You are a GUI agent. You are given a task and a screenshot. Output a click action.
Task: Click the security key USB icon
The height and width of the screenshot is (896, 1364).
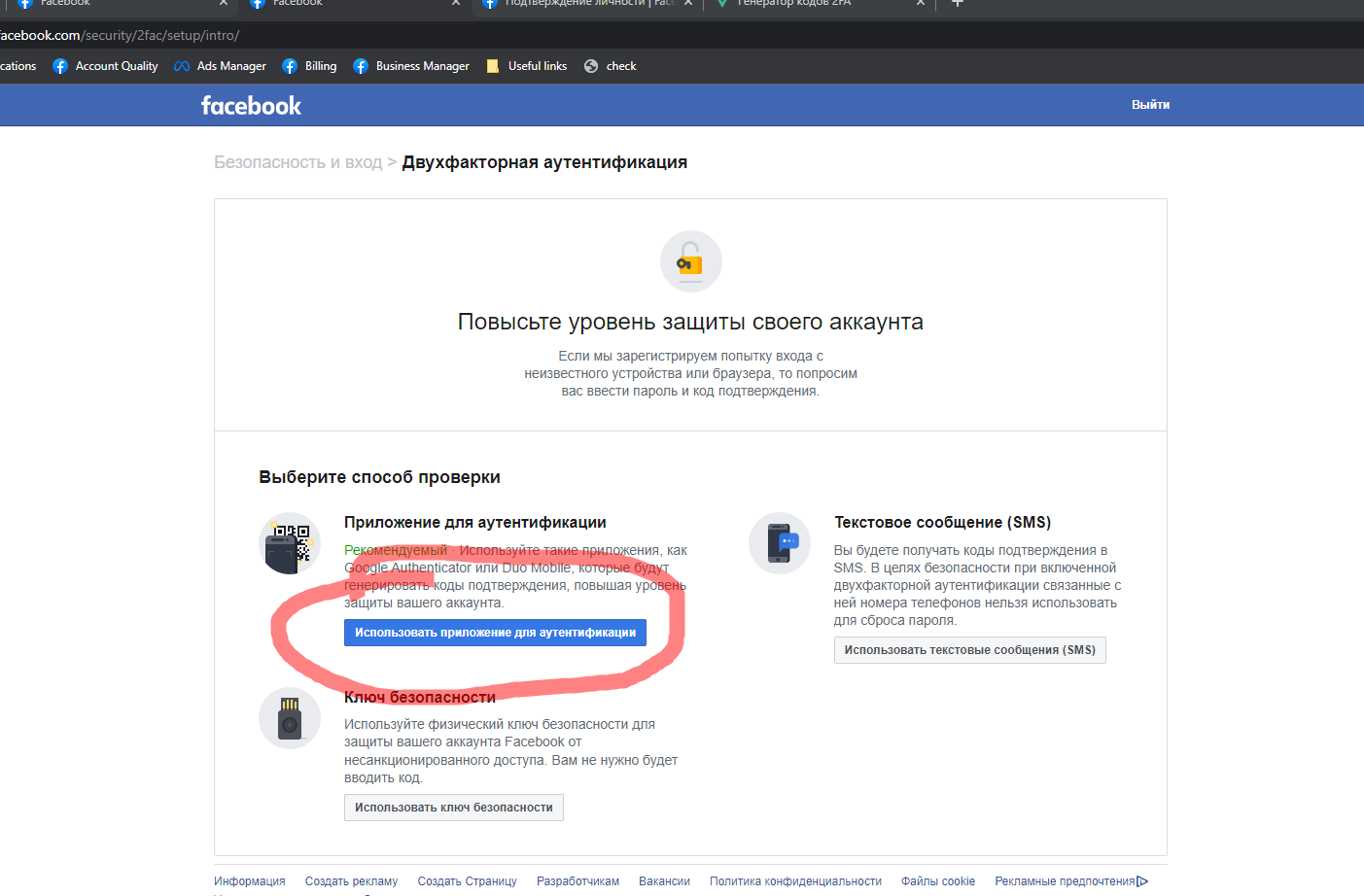click(290, 718)
